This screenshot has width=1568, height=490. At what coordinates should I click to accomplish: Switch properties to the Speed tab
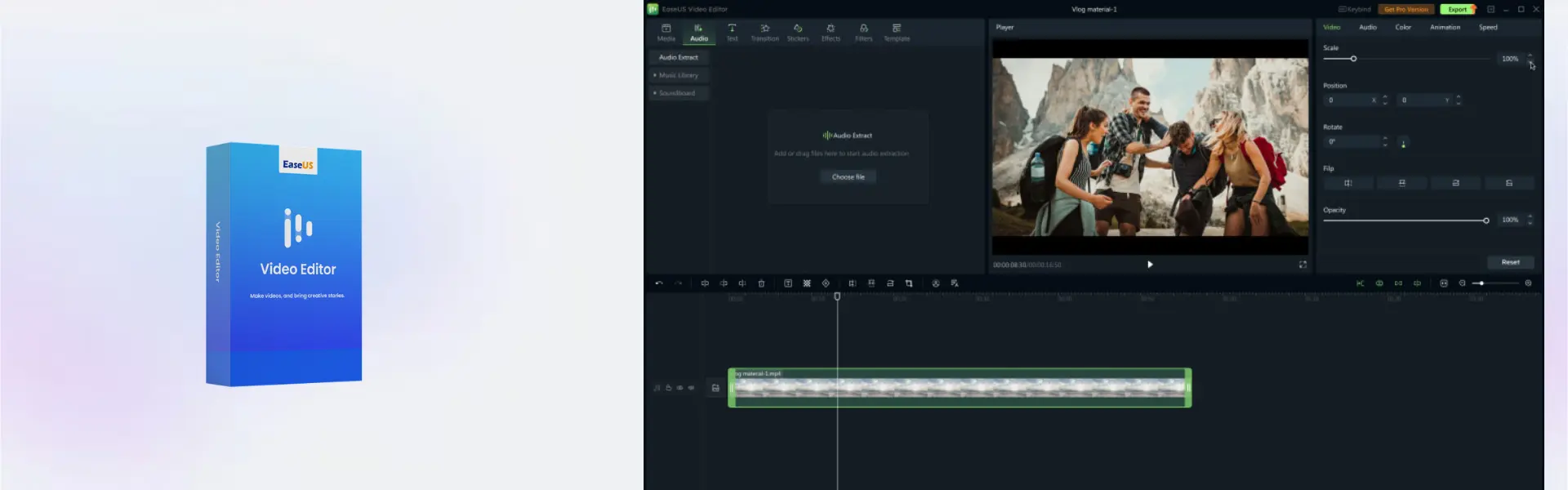(1488, 27)
